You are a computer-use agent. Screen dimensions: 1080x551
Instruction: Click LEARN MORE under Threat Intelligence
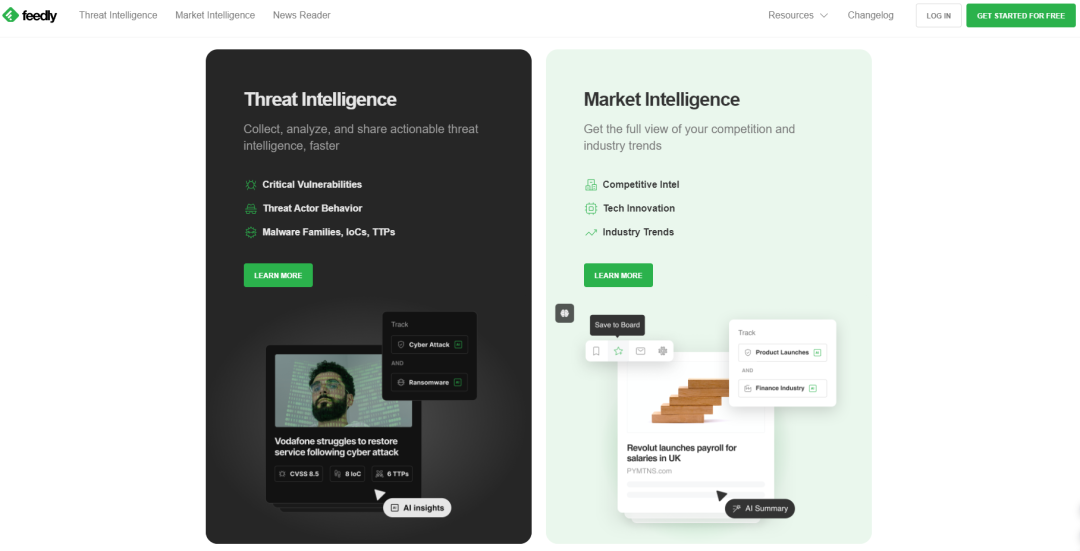click(278, 276)
